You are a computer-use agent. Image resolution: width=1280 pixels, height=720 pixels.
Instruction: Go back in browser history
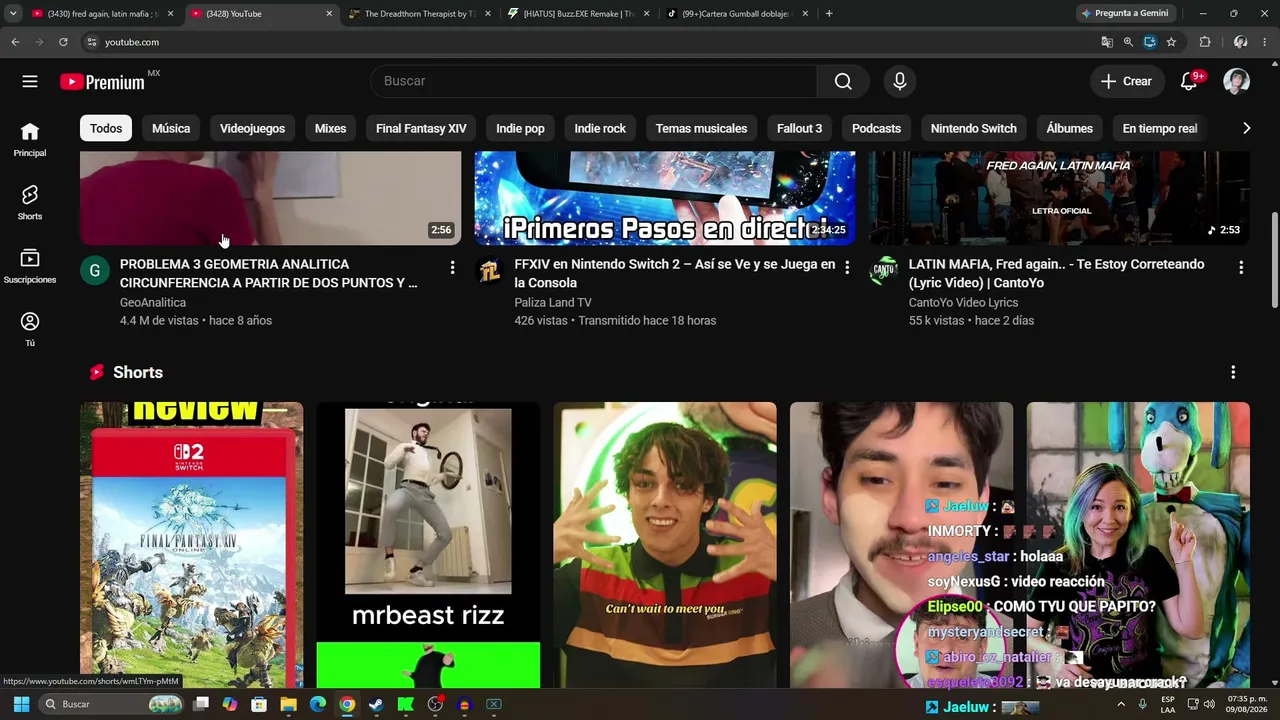coord(15,42)
